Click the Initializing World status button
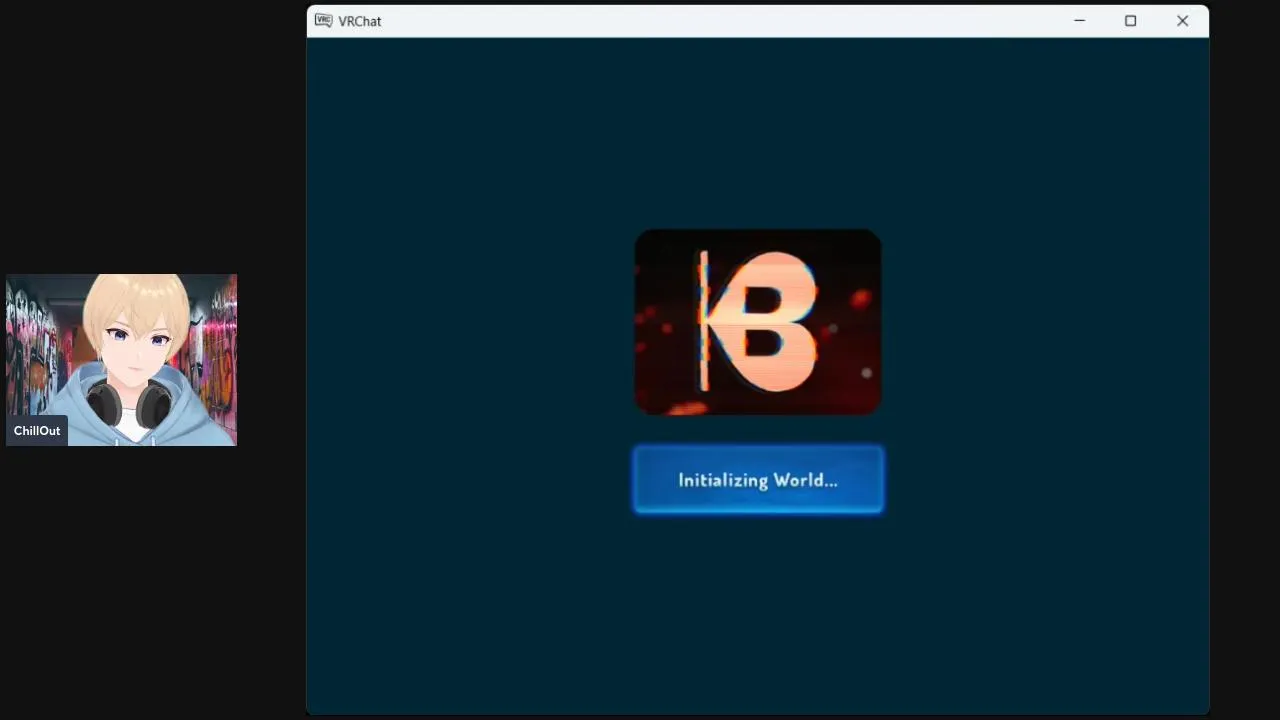The height and width of the screenshot is (720, 1280). point(758,480)
